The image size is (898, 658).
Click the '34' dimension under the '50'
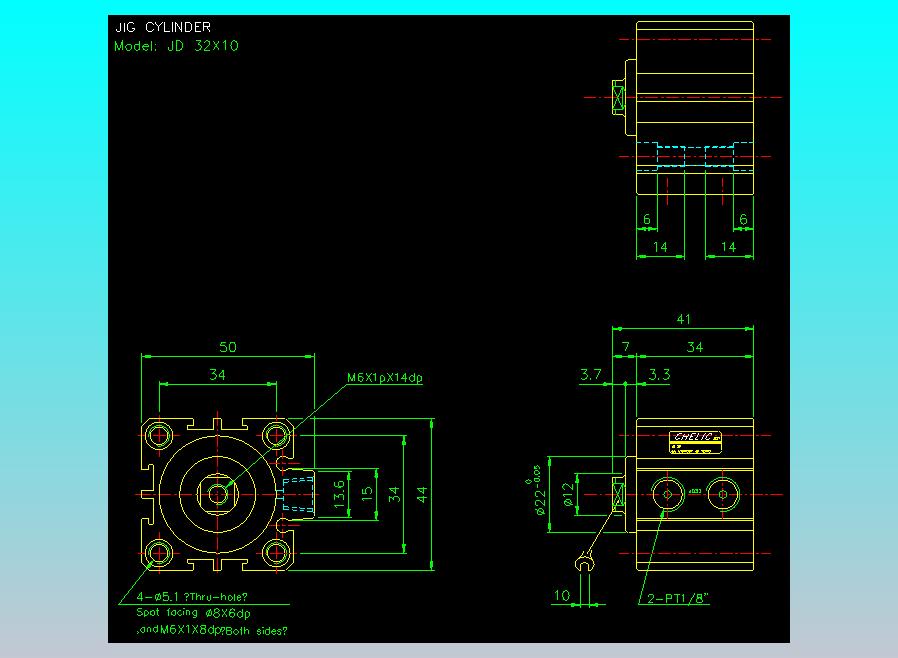[217, 375]
